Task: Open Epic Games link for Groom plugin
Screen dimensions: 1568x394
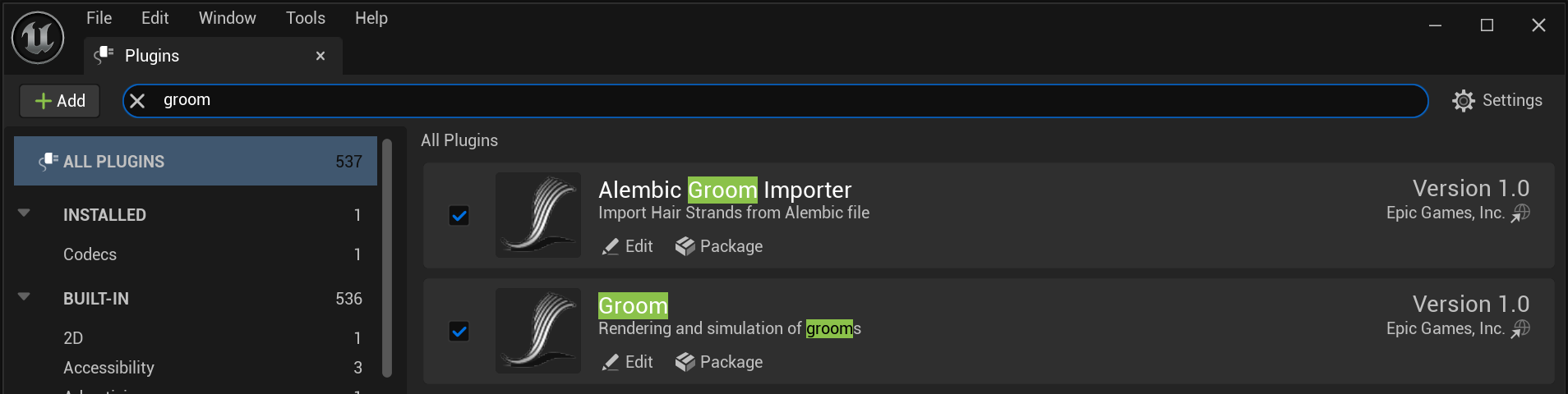Action: pyautogui.click(x=1520, y=329)
